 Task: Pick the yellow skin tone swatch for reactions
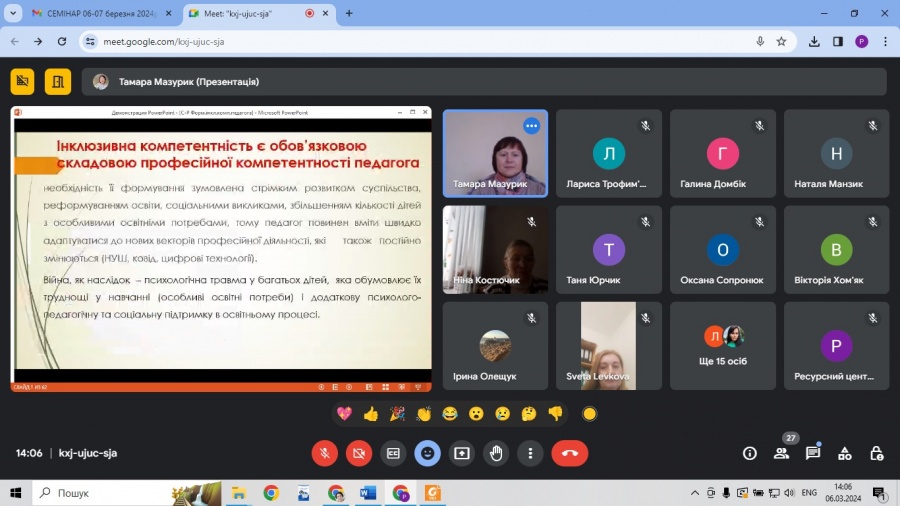pos(589,413)
